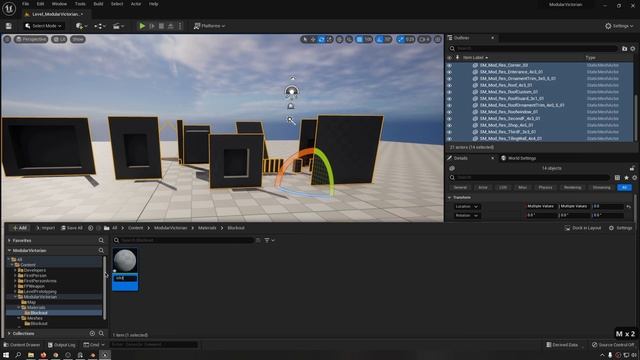Viewport: 640px width, 360px height.
Task: Click the Perspective view mode button
Action: click(31, 39)
